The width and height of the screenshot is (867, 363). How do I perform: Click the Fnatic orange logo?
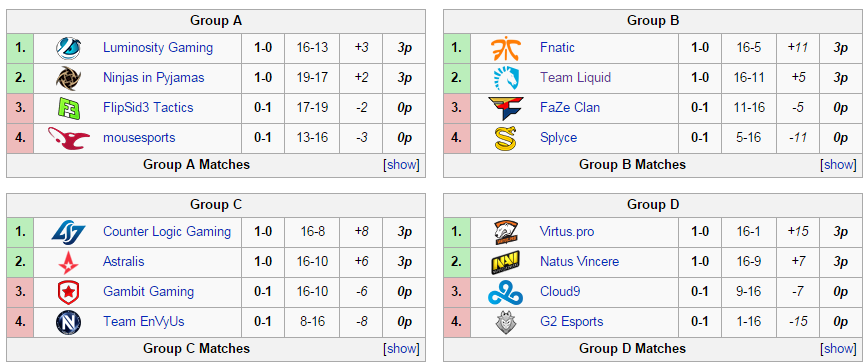click(x=505, y=48)
